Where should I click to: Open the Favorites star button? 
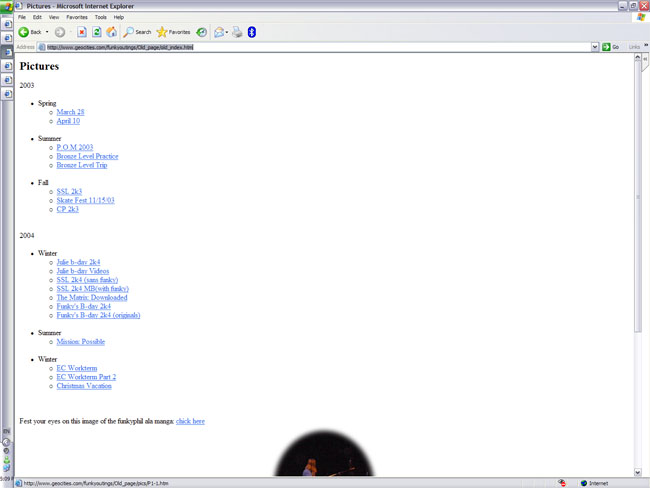[174, 32]
